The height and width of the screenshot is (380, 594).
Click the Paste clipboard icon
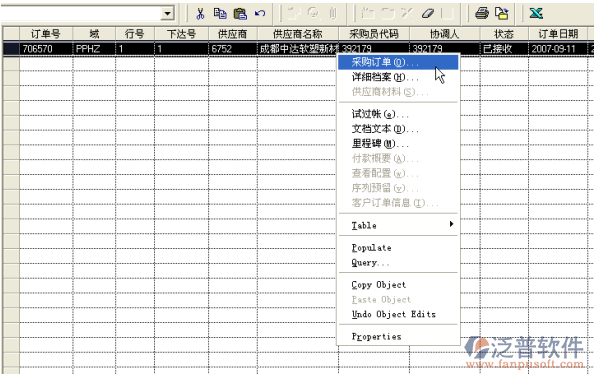coord(240,14)
